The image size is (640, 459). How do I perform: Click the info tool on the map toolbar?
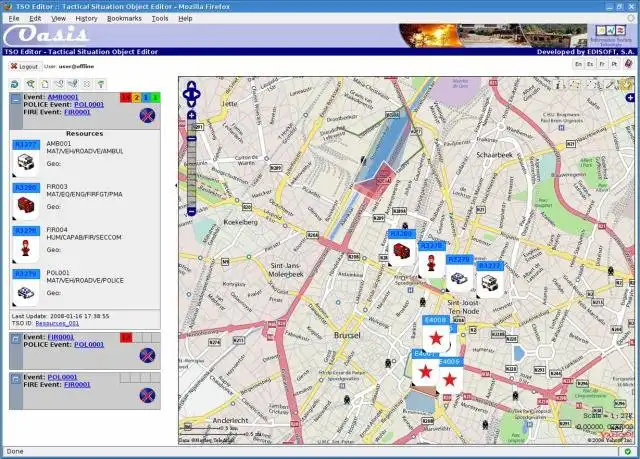560,84
